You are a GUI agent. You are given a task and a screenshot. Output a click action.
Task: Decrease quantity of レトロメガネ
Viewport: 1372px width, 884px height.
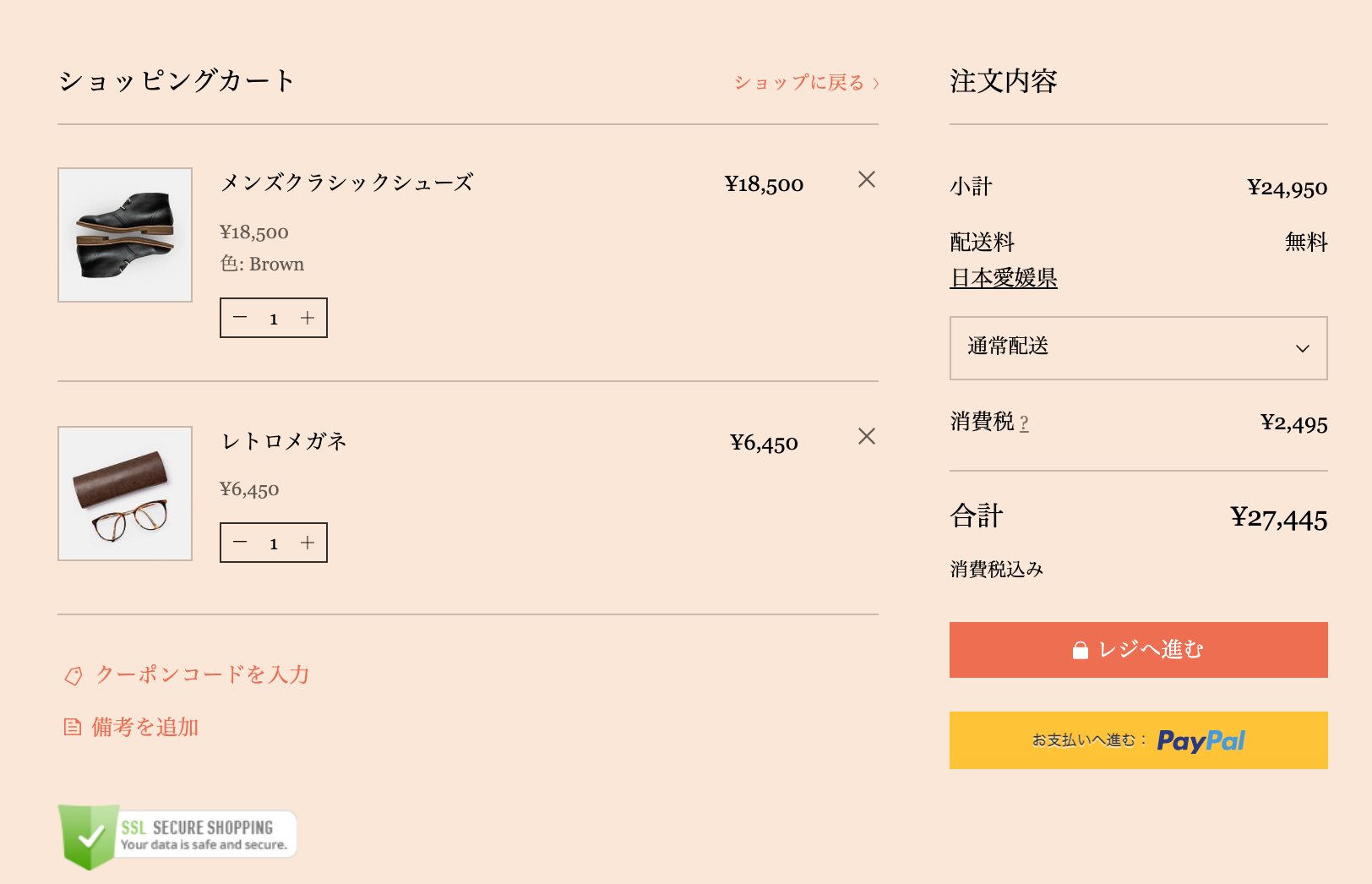pyautogui.click(x=240, y=543)
